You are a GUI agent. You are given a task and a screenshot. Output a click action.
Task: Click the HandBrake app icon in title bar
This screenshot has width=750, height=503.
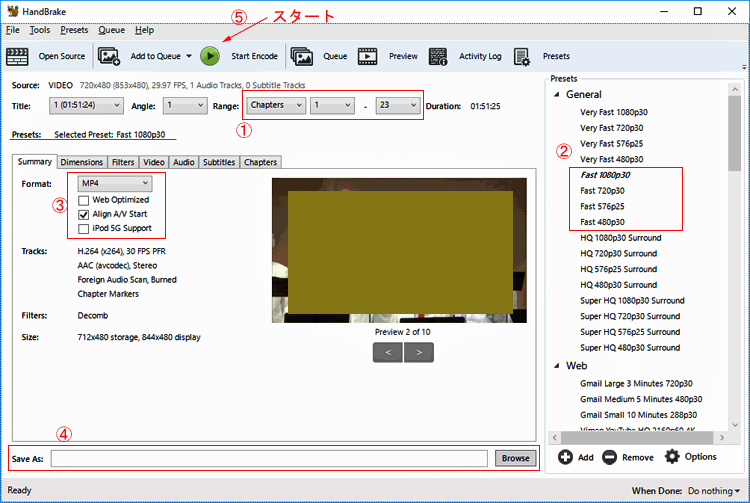point(13,11)
